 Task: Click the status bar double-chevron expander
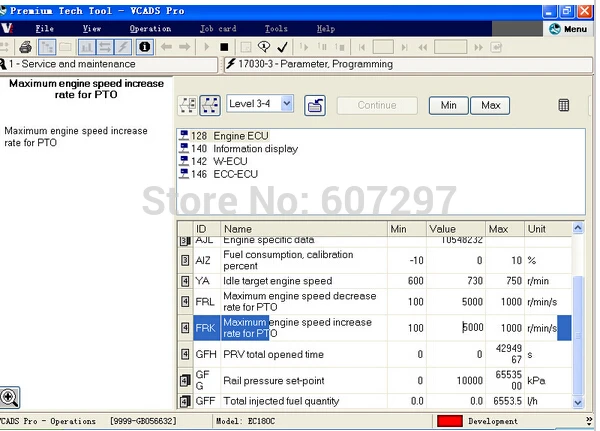(x=589, y=421)
